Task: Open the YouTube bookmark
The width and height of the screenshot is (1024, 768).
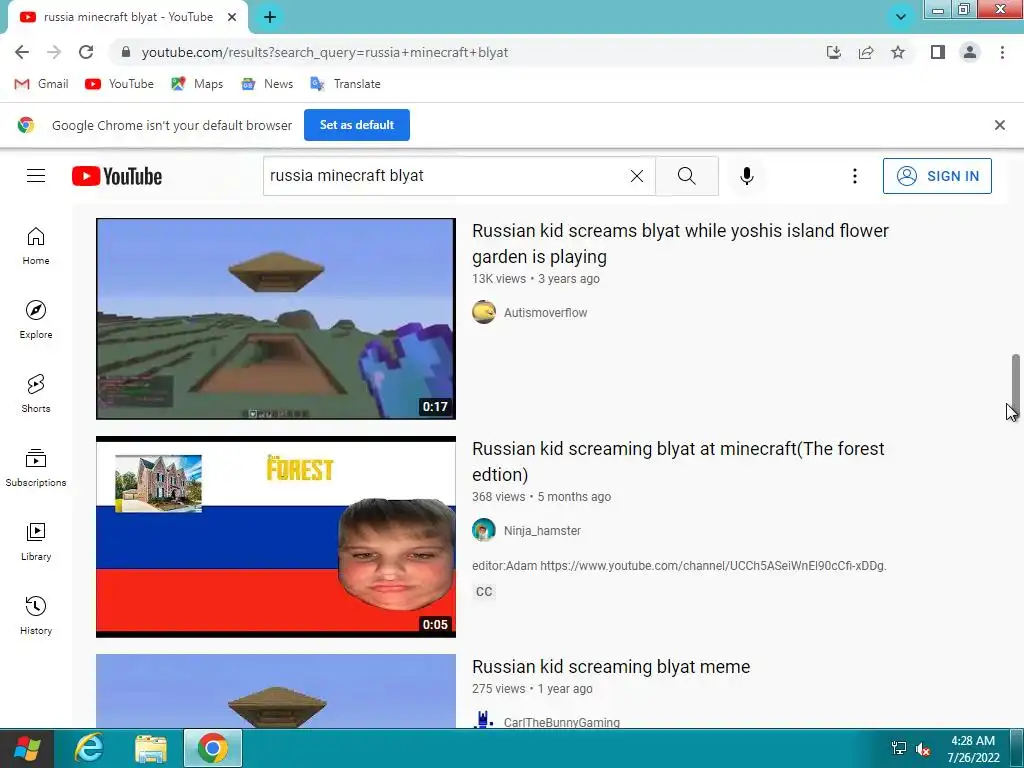Action: coord(120,84)
